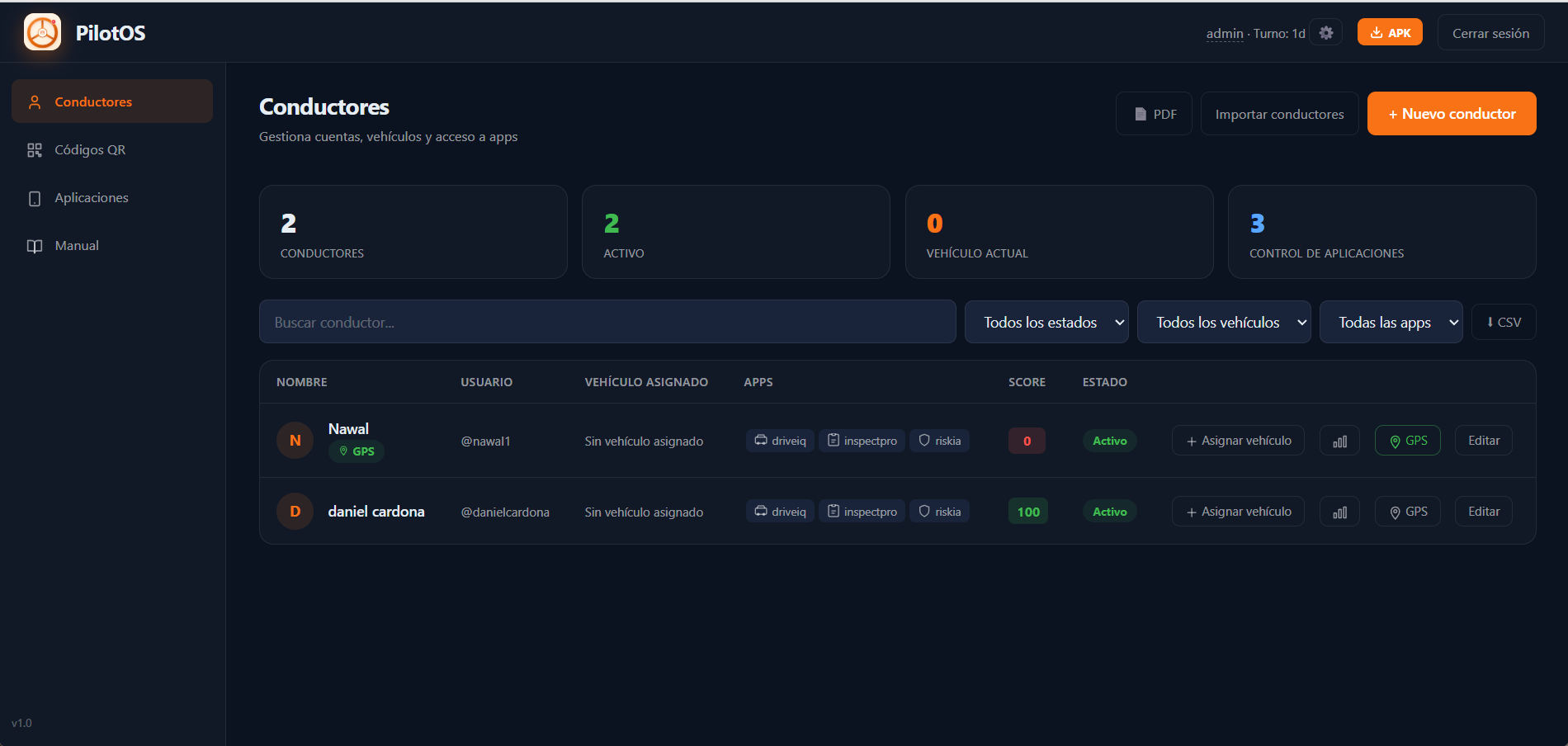Click the Nombre column header
The image size is (1568, 746).
(302, 382)
